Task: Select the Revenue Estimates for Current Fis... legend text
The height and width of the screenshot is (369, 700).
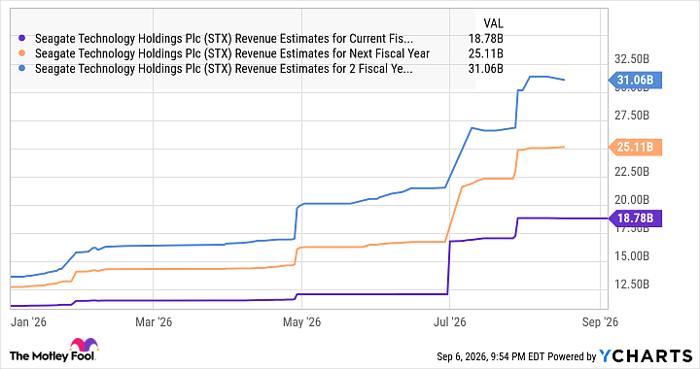Action: (x=224, y=39)
